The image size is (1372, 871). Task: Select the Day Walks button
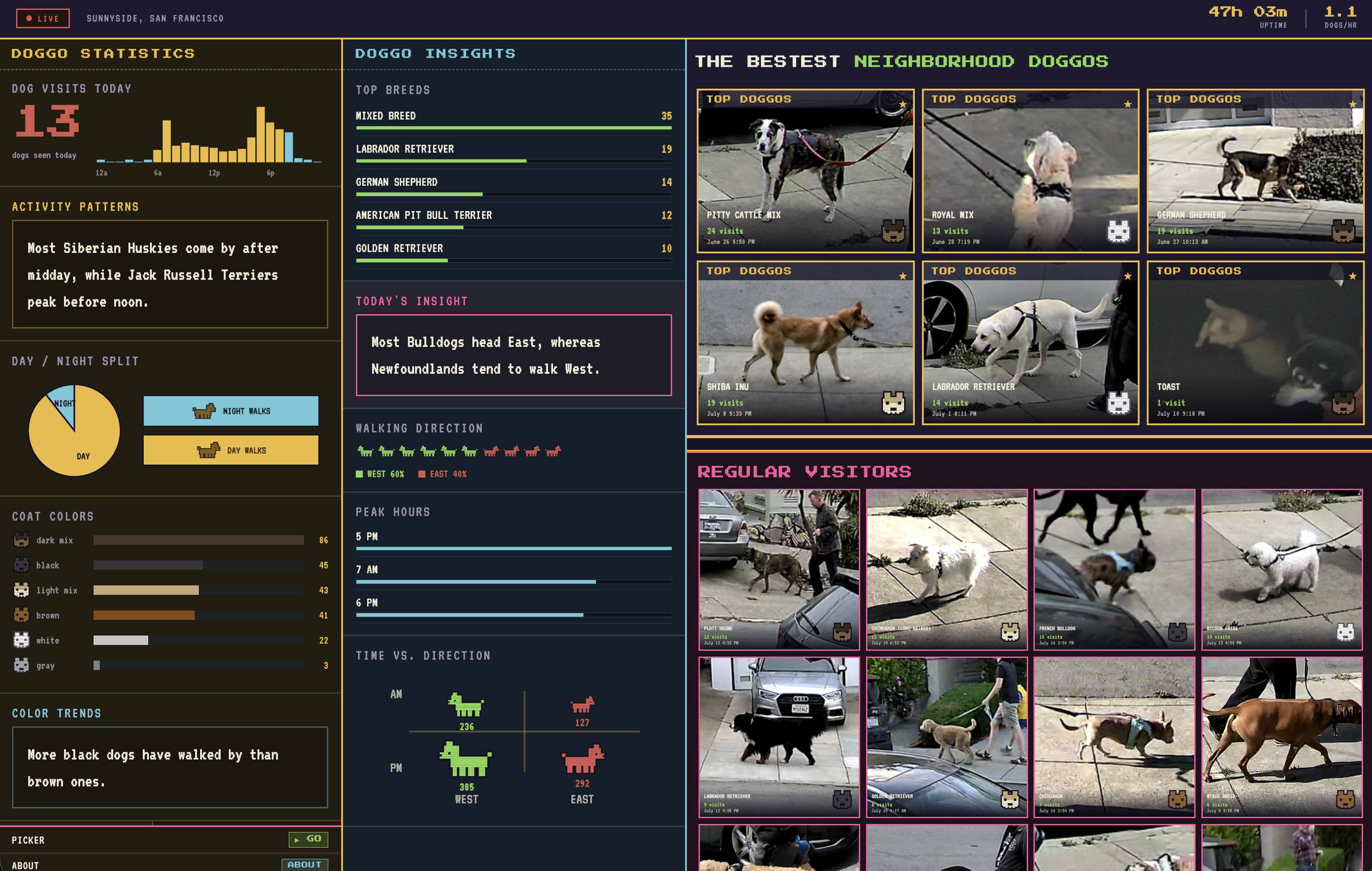[230, 450]
